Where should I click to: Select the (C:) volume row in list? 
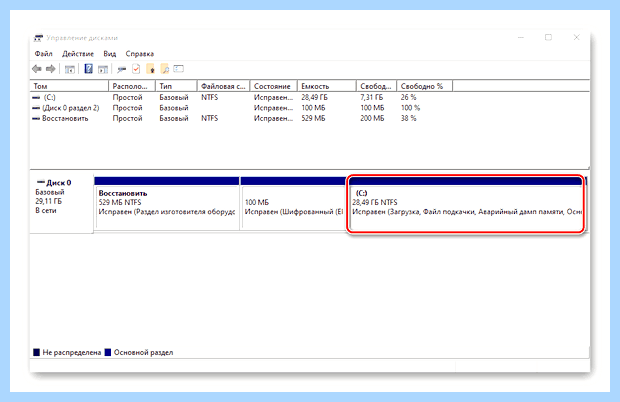(x=310, y=97)
